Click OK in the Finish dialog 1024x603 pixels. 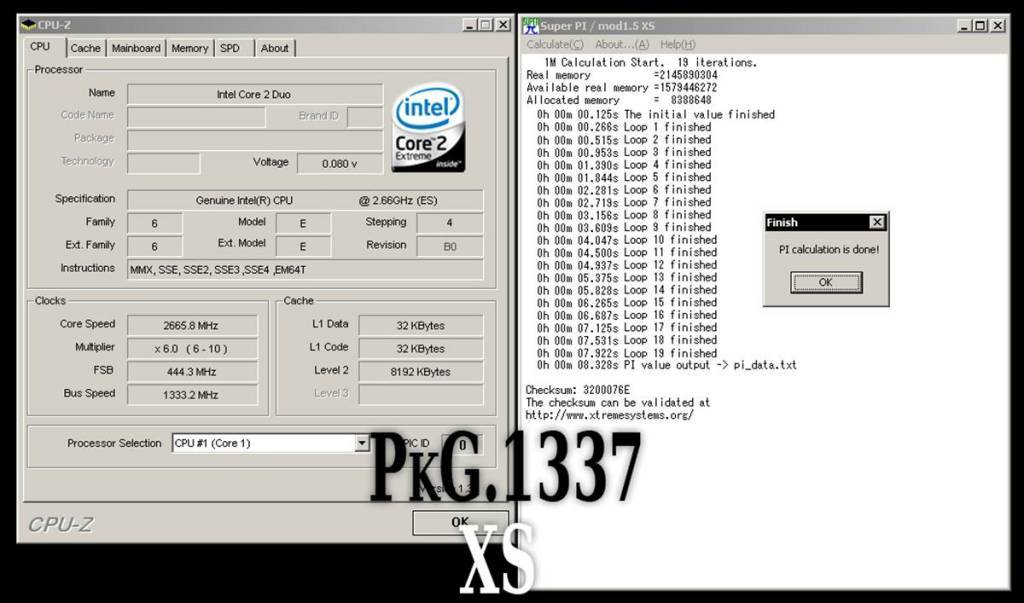(x=825, y=283)
